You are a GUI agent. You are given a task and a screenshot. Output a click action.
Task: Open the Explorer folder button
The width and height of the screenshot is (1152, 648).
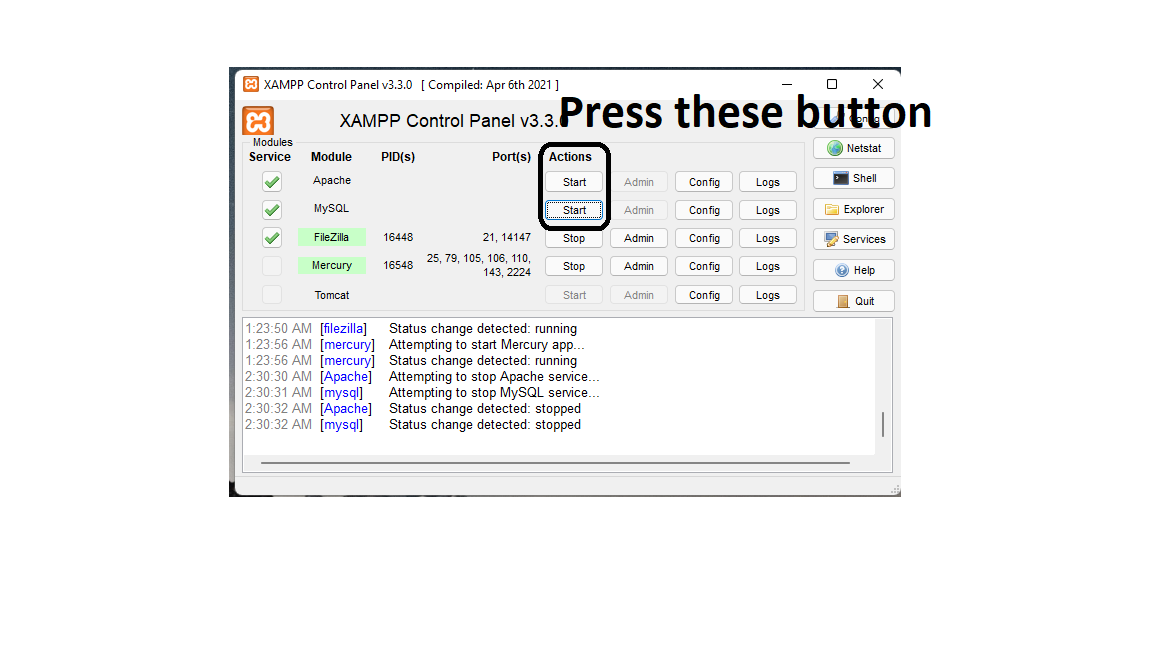coord(854,209)
